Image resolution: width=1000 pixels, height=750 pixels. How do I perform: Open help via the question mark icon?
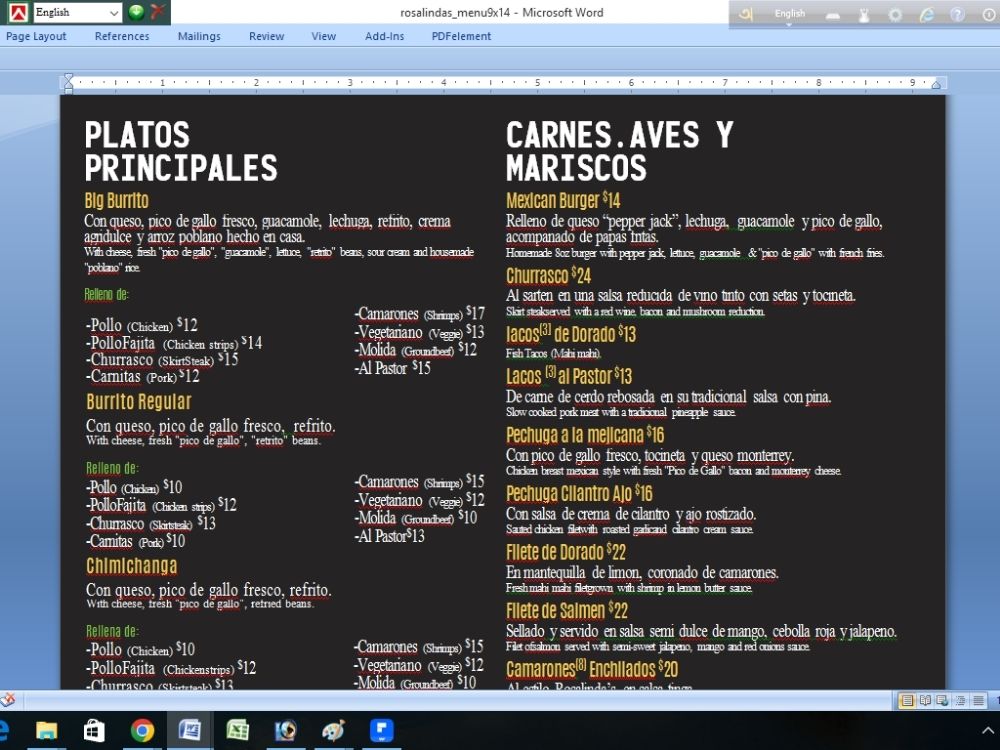click(957, 15)
